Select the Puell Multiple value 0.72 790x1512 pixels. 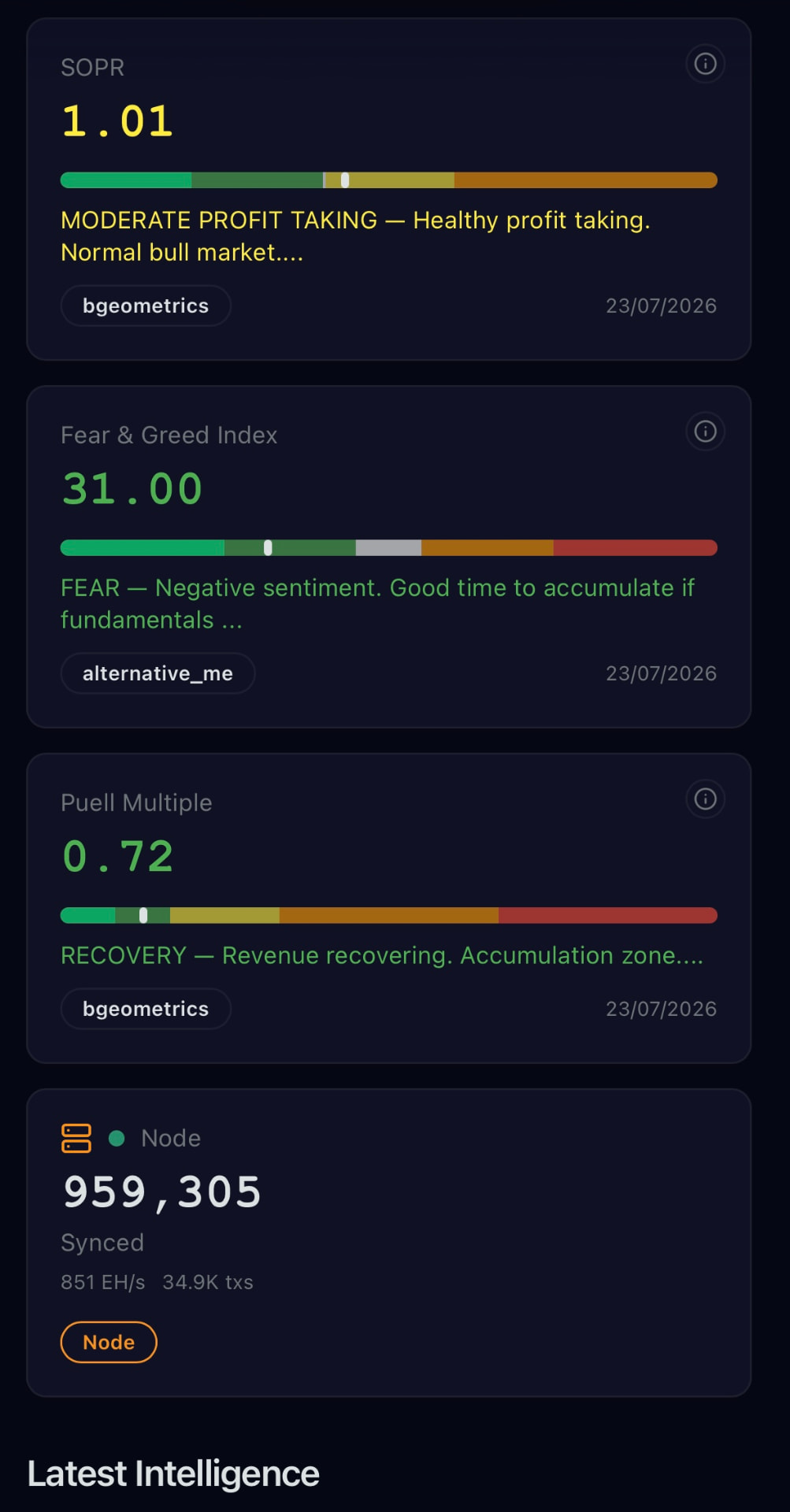coord(117,857)
